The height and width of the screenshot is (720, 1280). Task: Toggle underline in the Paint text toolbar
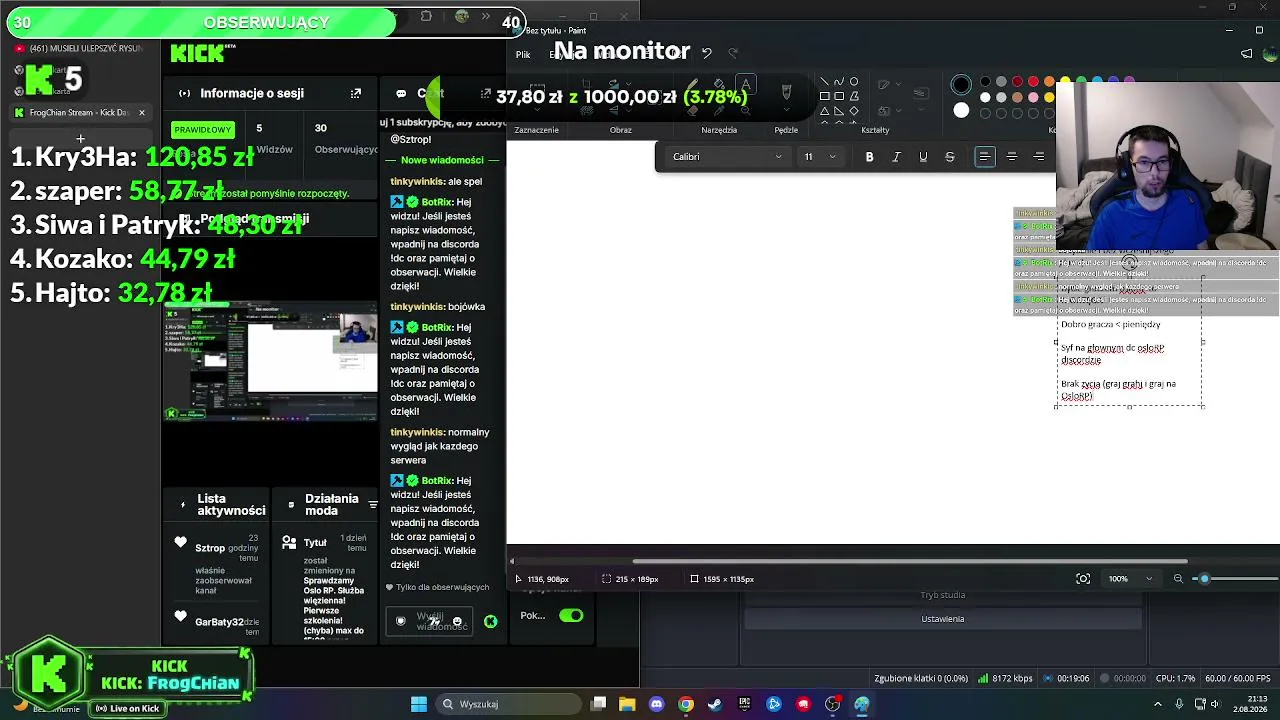click(923, 157)
